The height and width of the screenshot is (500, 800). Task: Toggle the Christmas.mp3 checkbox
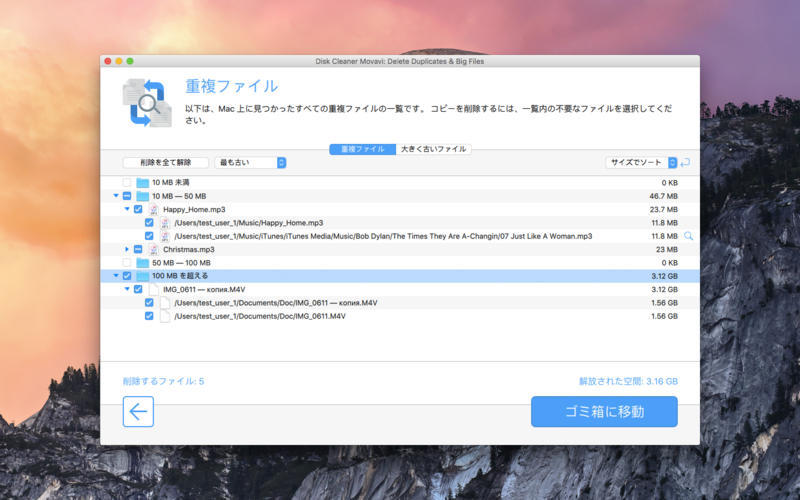pos(138,249)
